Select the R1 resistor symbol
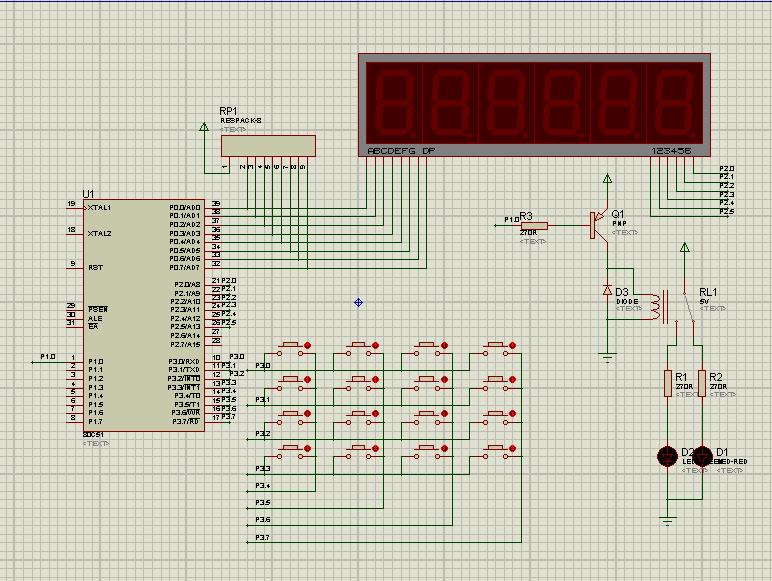 (x=668, y=384)
